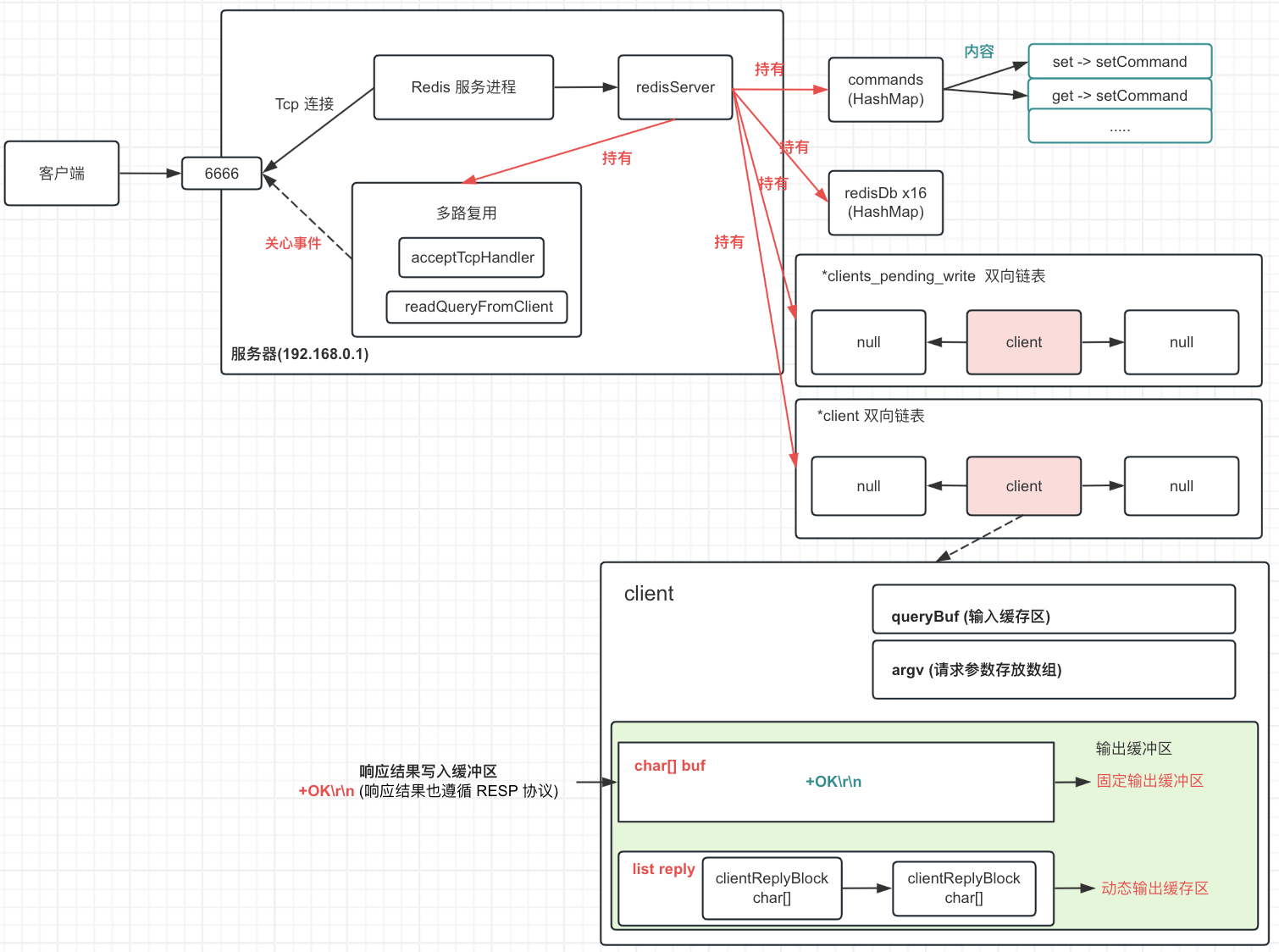Click the Tcp 连接 label
Screen dimensions: 1279x952
[x=304, y=104]
